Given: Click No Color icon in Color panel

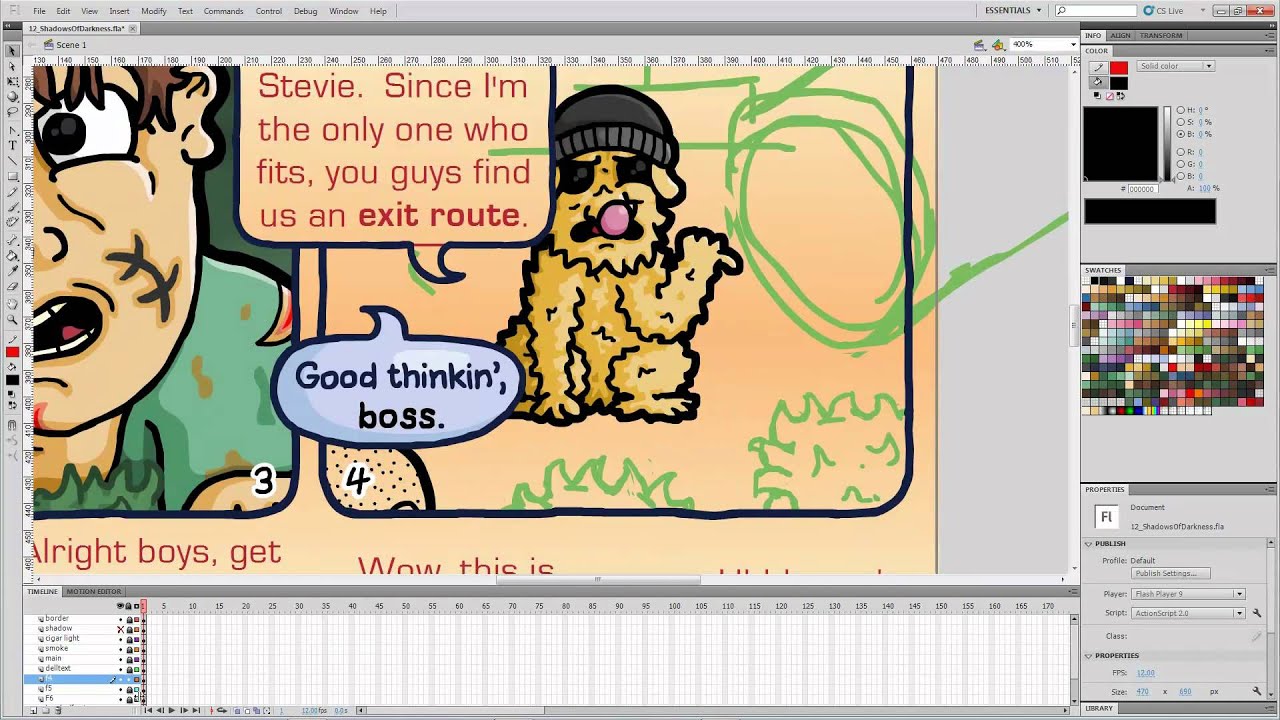Looking at the screenshot, I should click(x=1110, y=96).
